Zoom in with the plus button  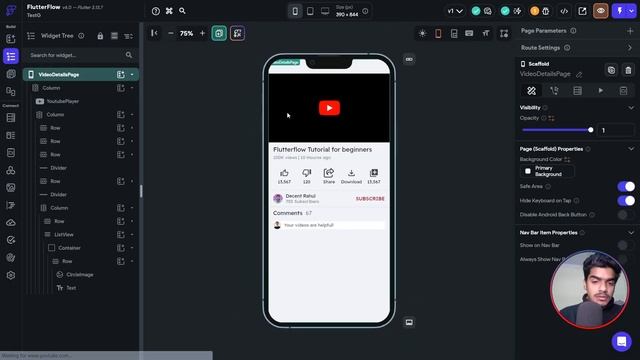point(202,33)
